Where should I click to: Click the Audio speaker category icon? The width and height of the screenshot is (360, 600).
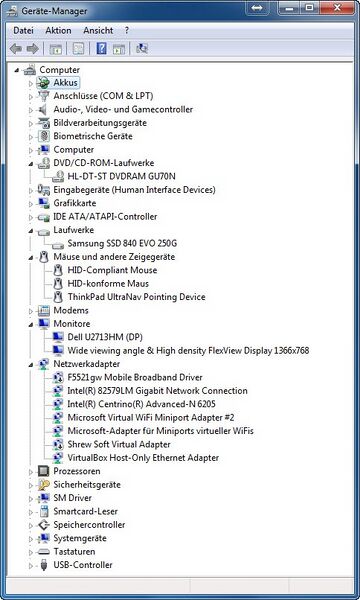[x=43, y=109]
